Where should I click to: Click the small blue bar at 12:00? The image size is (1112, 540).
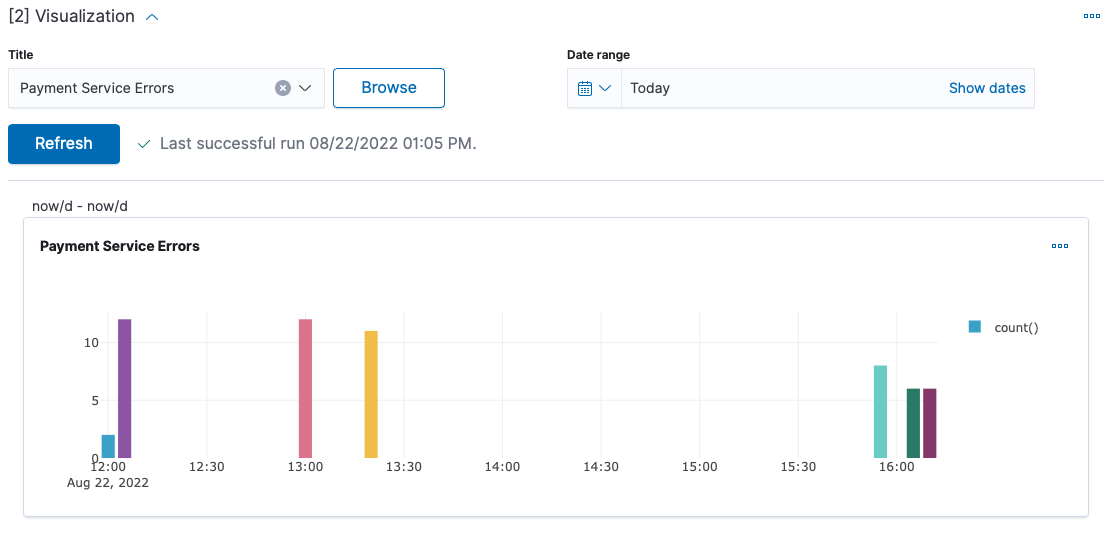[109, 446]
